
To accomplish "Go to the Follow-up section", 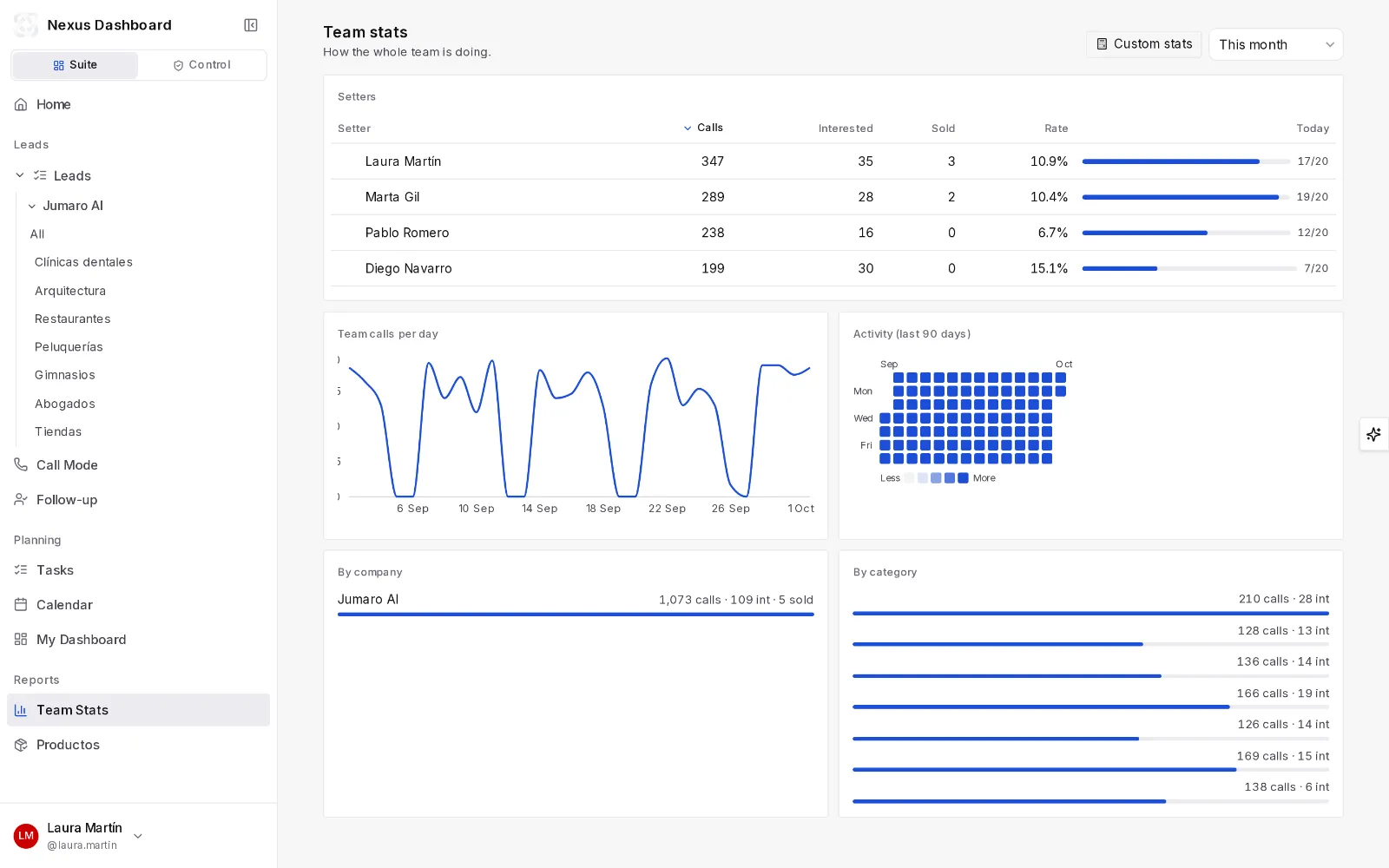I will coord(139,500).
